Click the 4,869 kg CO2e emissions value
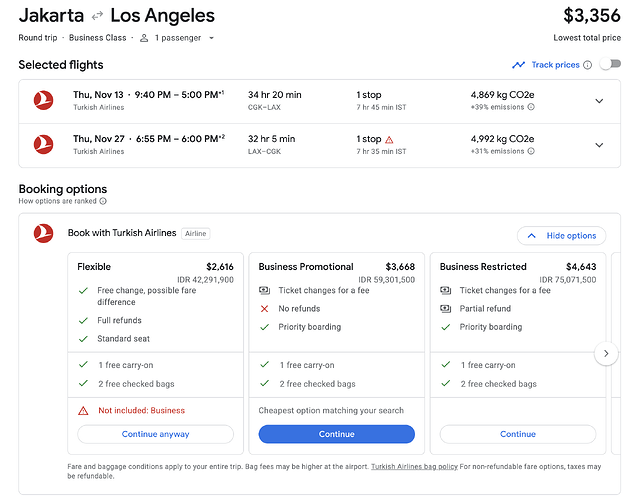The height and width of the screenshot is (499, 639). point(502,95)
